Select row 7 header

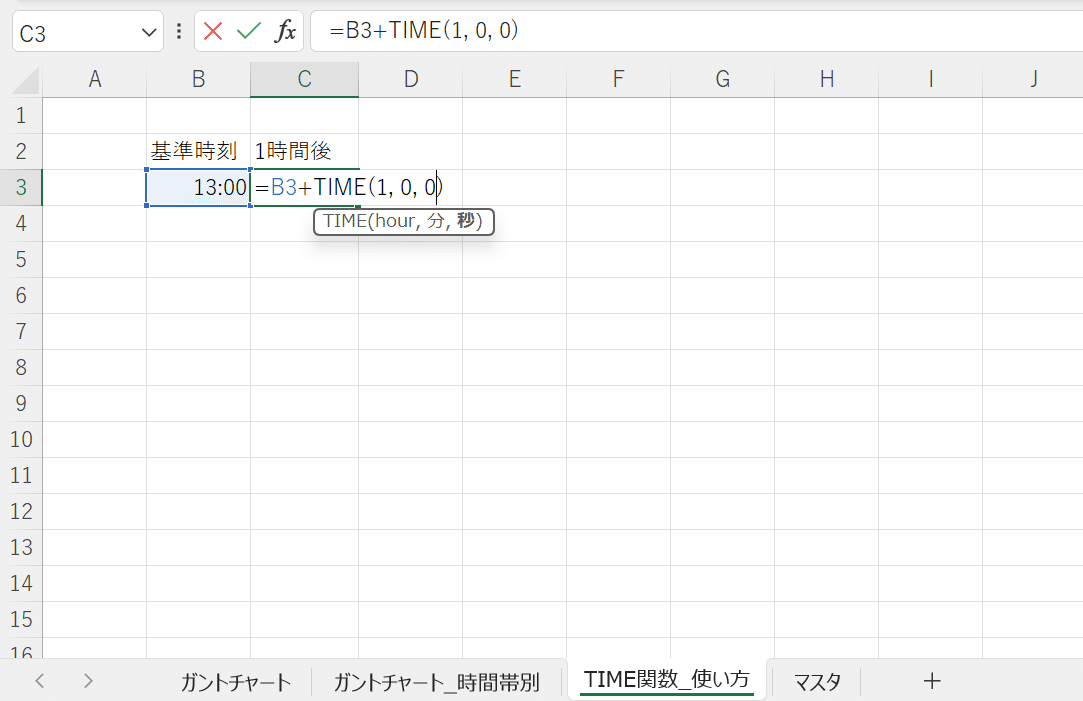(21, 332)
